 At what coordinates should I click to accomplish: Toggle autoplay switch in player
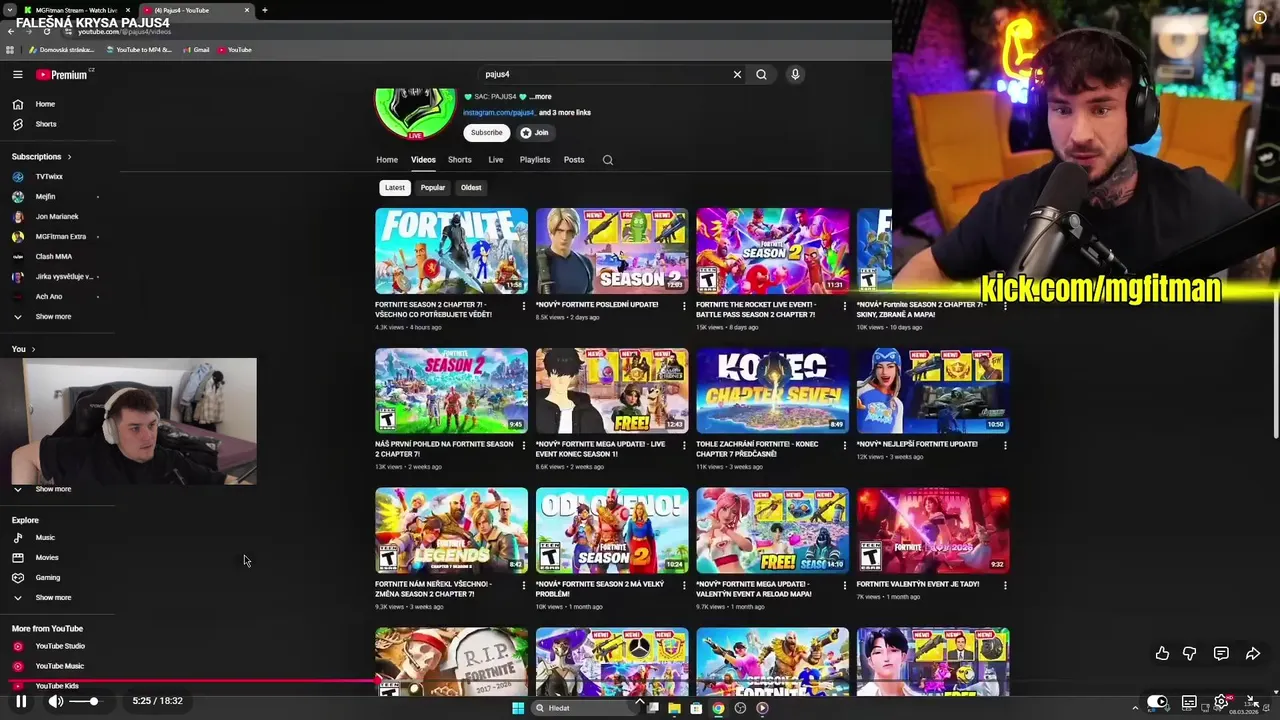coord(1157,702)
